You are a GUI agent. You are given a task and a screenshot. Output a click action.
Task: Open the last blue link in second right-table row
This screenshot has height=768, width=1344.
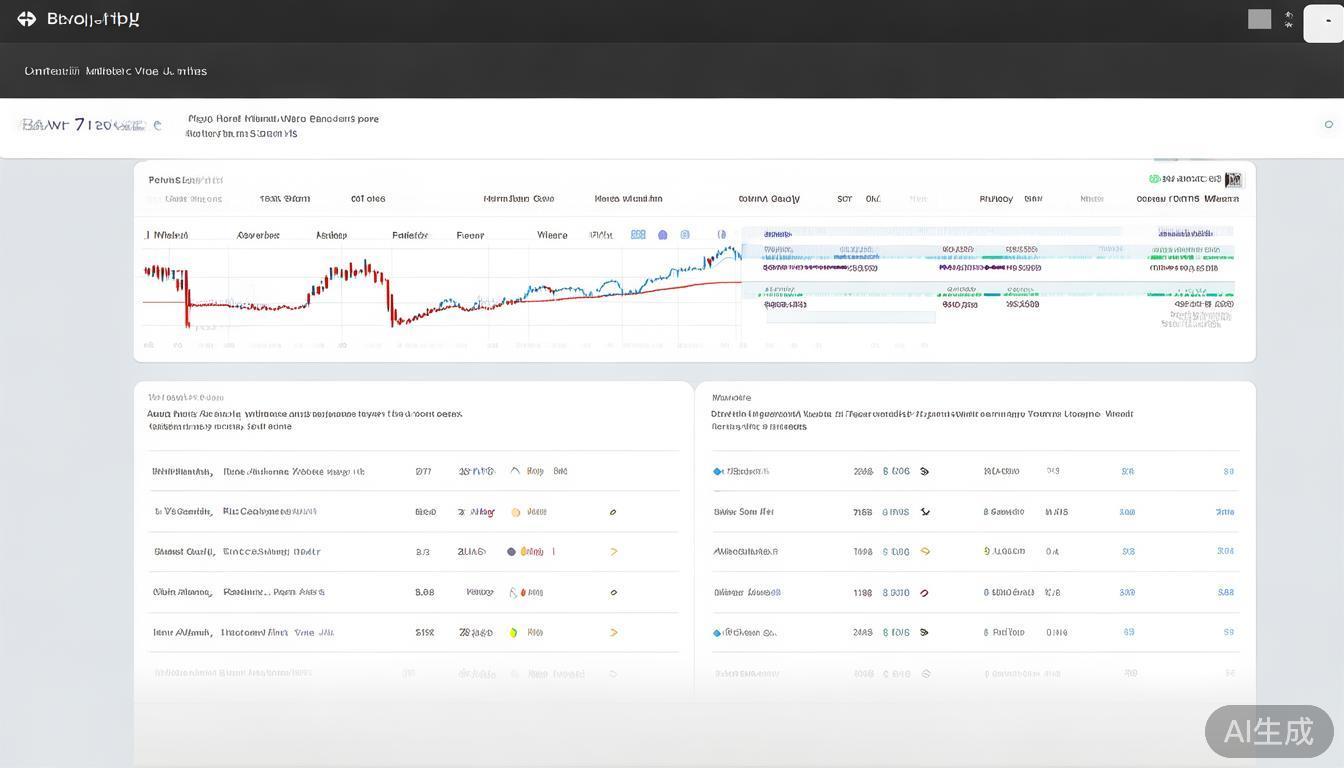(x=1225, y=512)
